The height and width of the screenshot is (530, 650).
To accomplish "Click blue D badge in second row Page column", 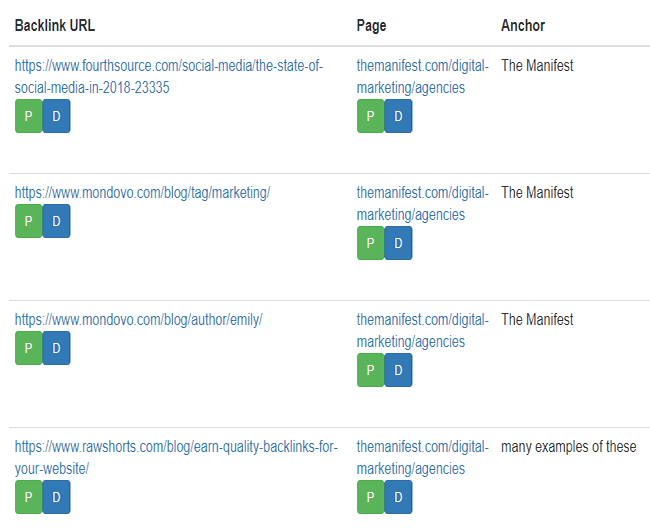I will tap(398, 243).
